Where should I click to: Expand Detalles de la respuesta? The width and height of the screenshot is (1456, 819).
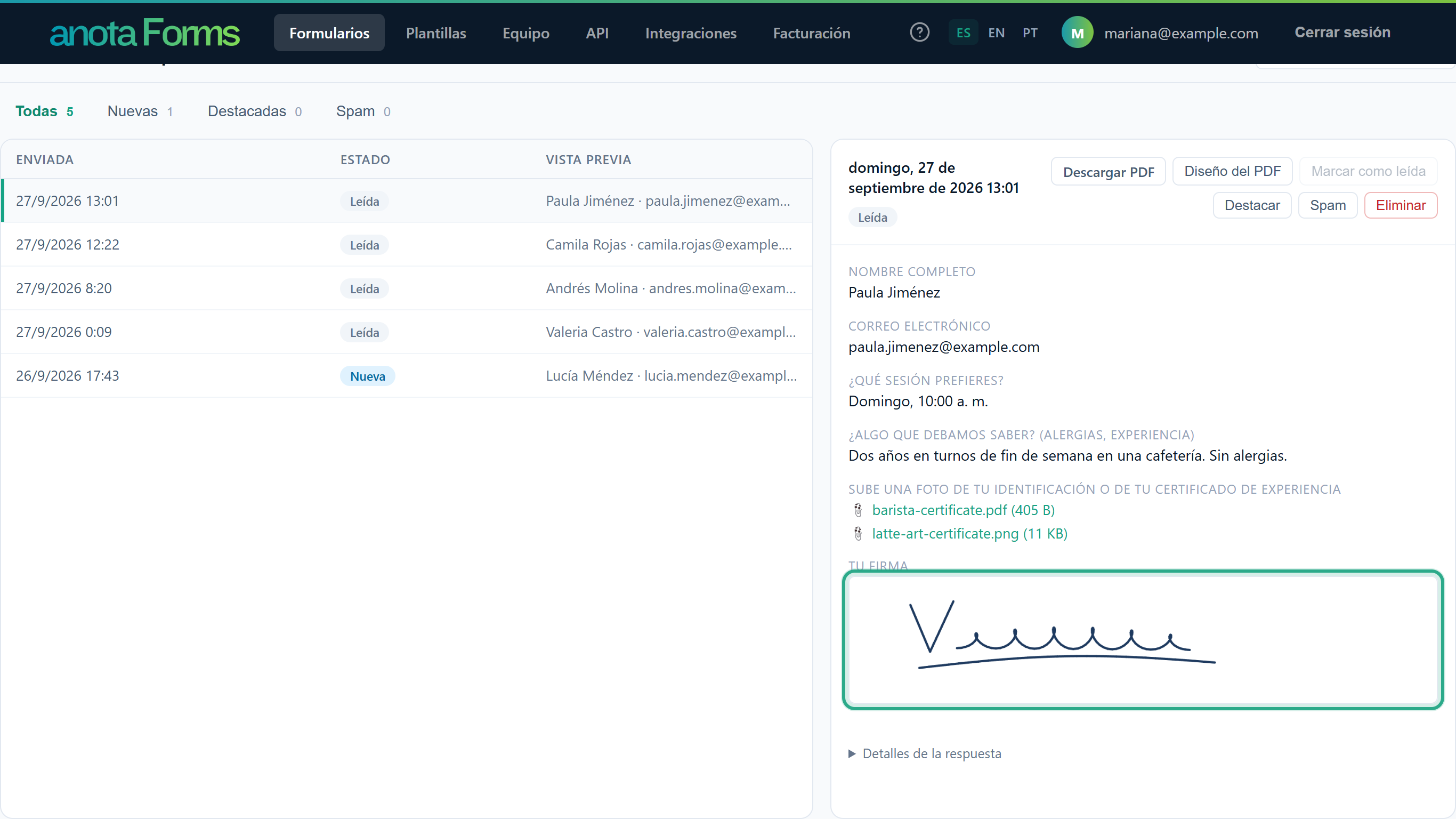click(x=925, y=753)
